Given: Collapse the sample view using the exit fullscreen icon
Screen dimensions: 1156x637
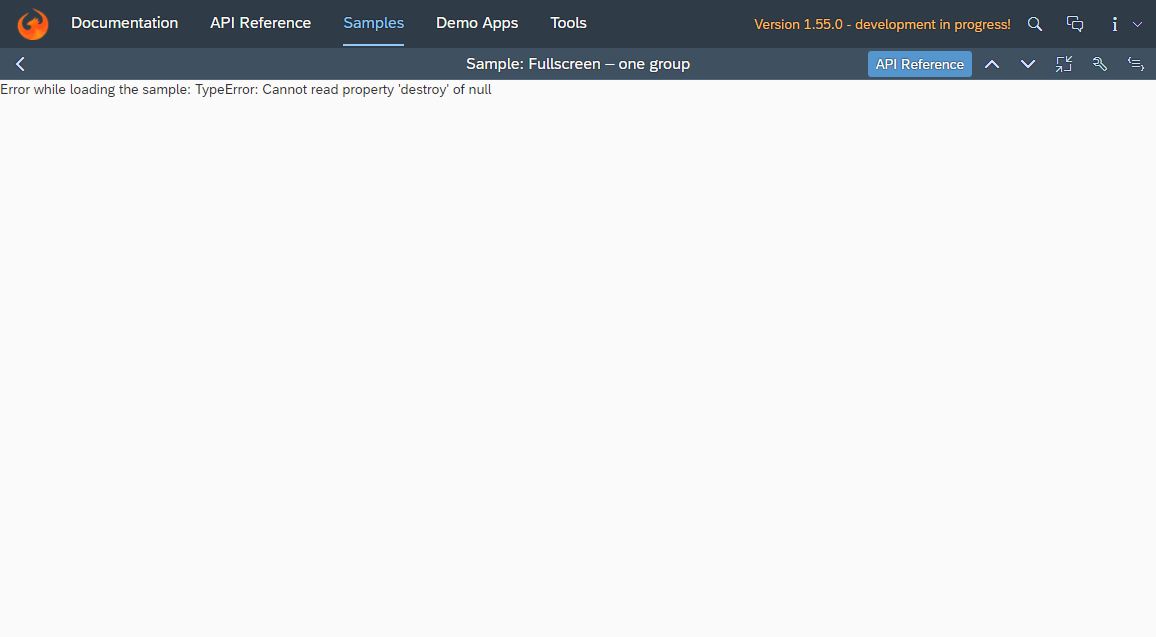Looking at the screenshot, I should click(1063, 63).
